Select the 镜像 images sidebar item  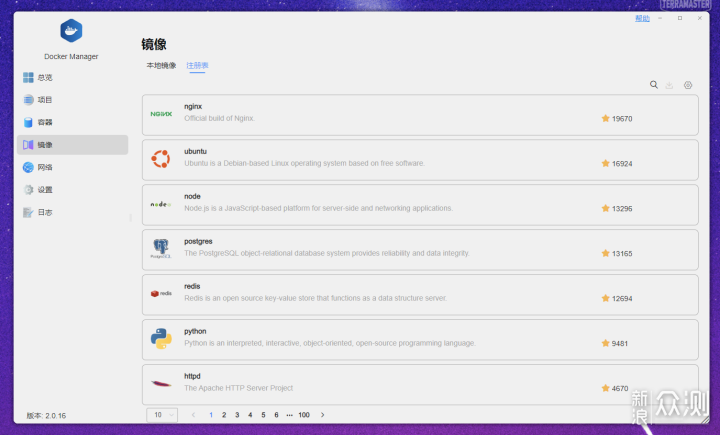[x=73, y=145]
